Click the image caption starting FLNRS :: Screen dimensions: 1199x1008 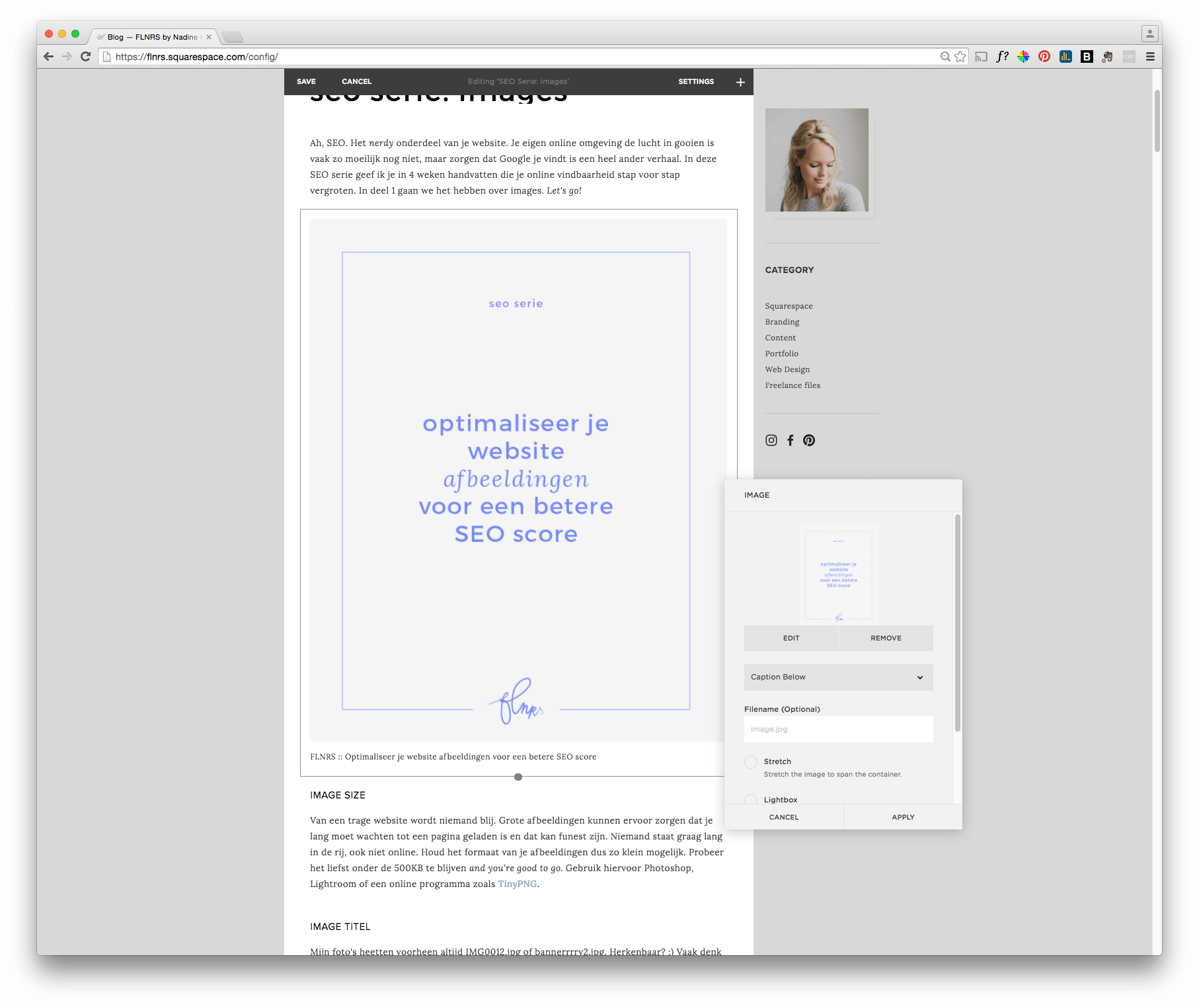[453, 757]
